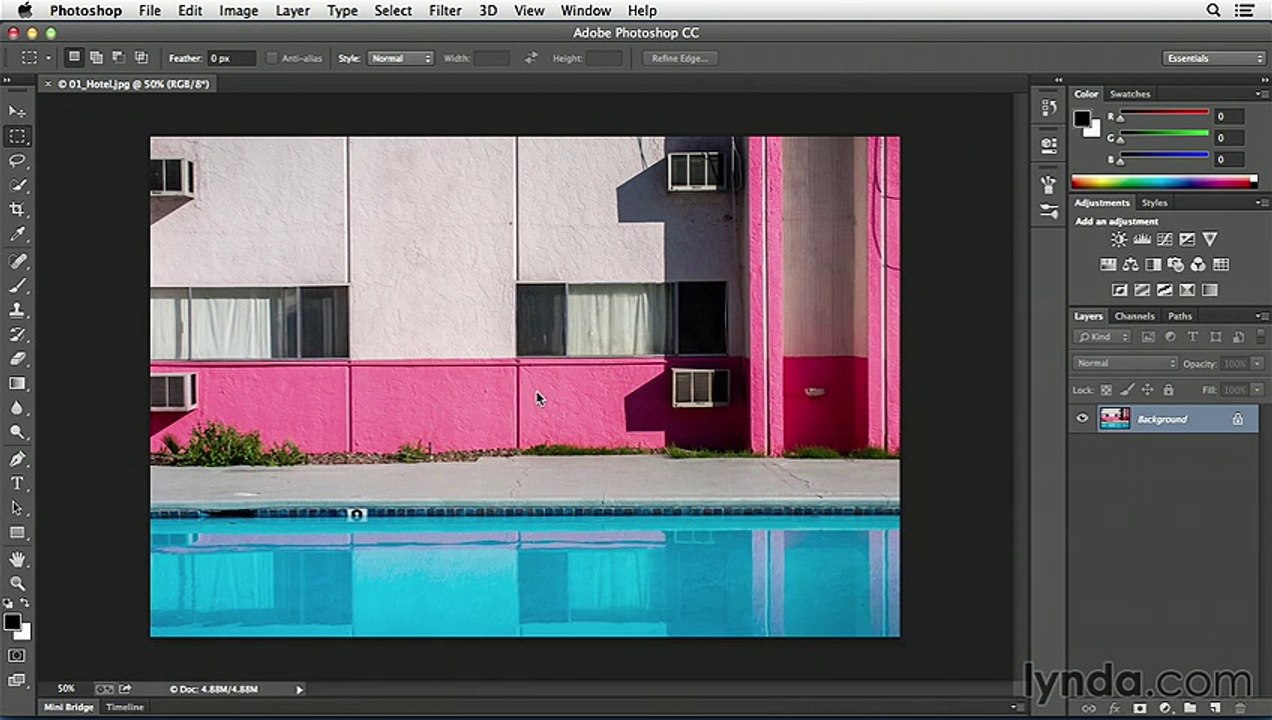1272x720 pixels.
Task: Select the Spot Healing Brush tool
Action: point(17,261)
